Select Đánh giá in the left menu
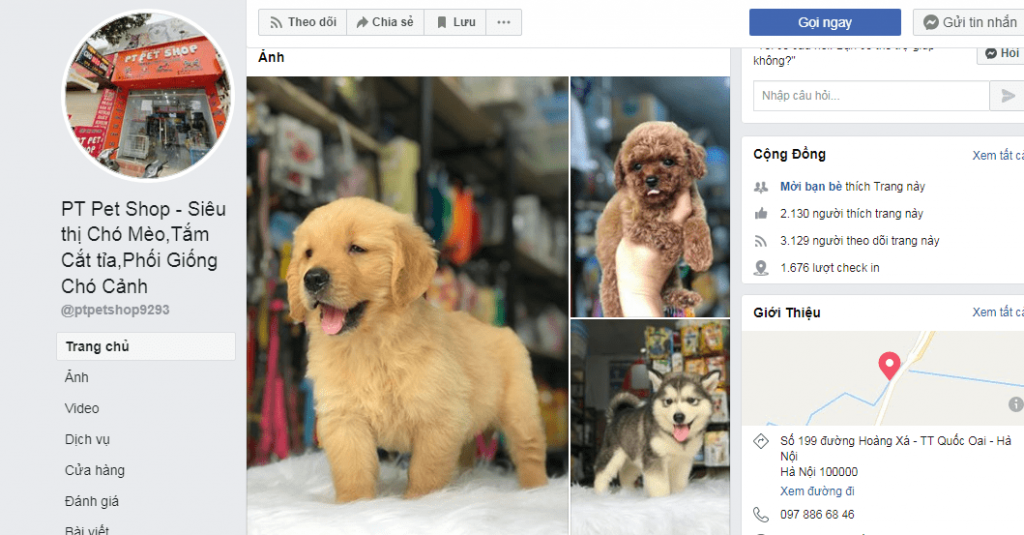The width and height of the screenshot is (1024, 535). (92, 501)
